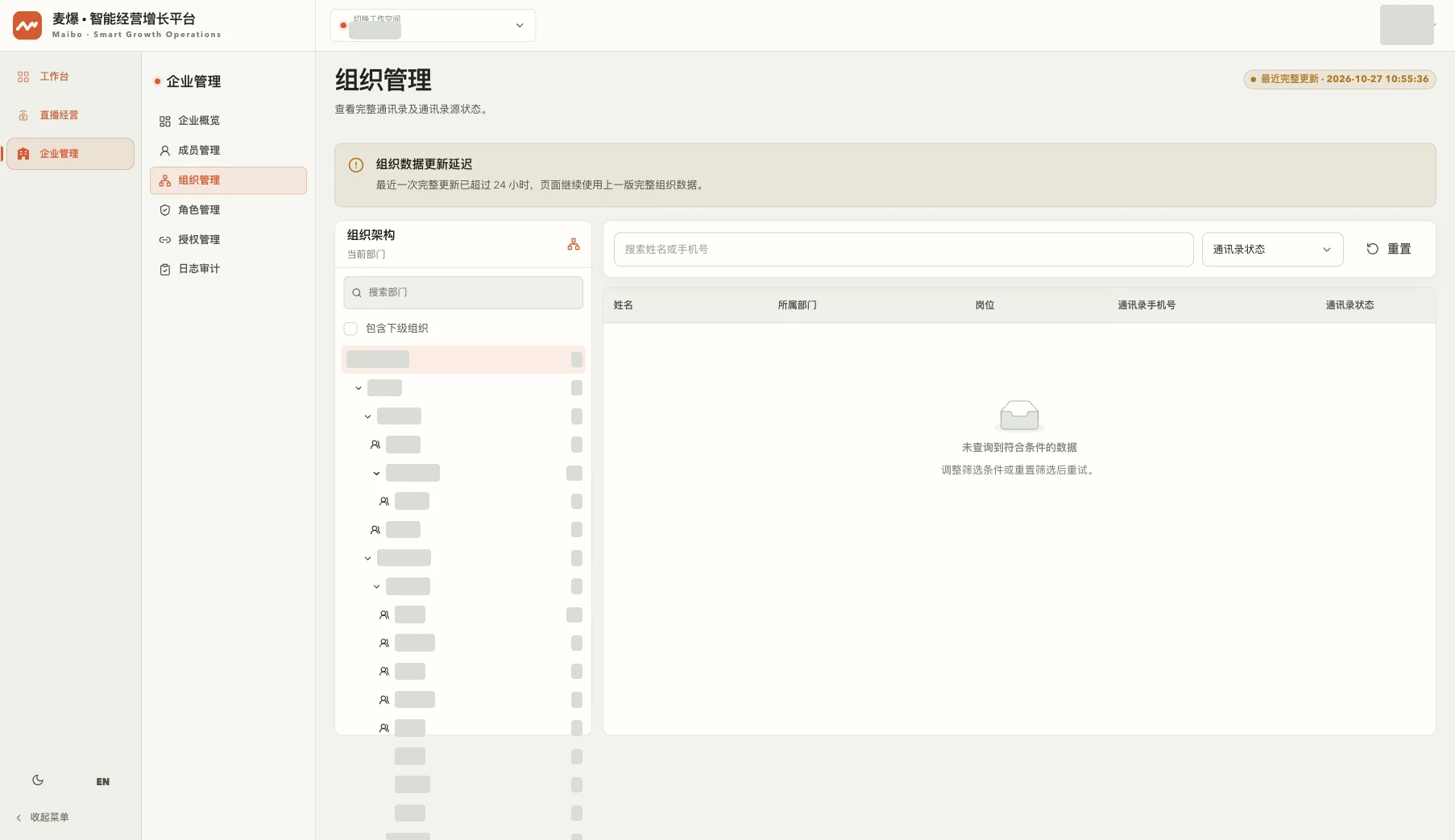Click the 所属部门 column header
This screenshot has width=1455, height=840.
click(x=798, y=305)
